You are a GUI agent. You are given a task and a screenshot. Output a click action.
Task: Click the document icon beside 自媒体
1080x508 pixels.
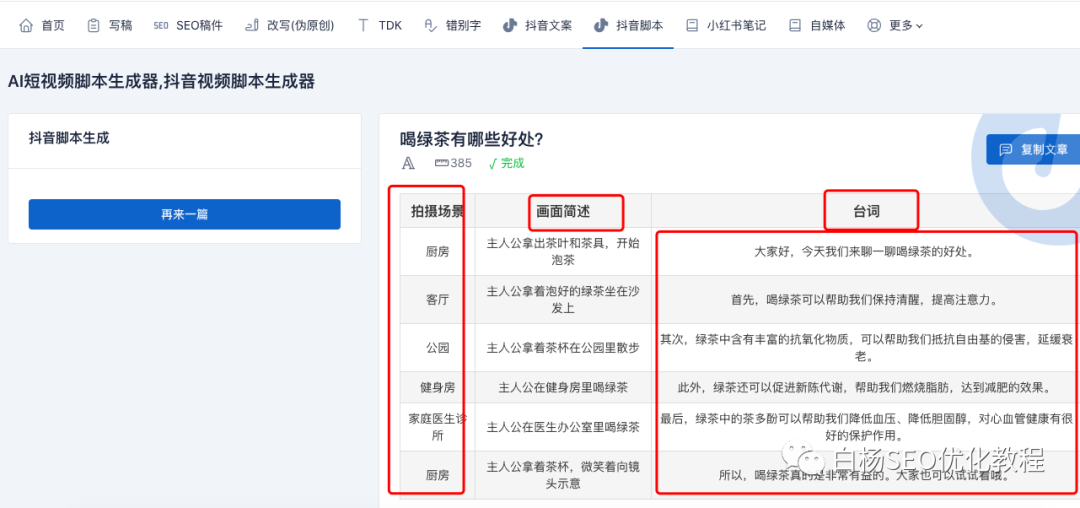pyautogui.click(x=796, y=26)
